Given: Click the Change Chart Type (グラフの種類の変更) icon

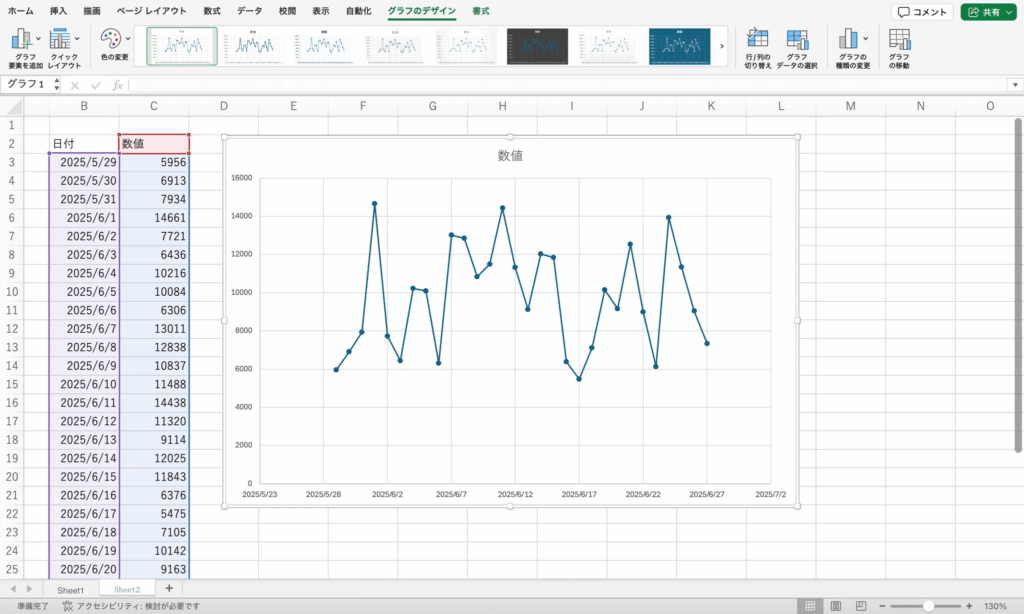Looking at the screenshot, I should point(848,39).
